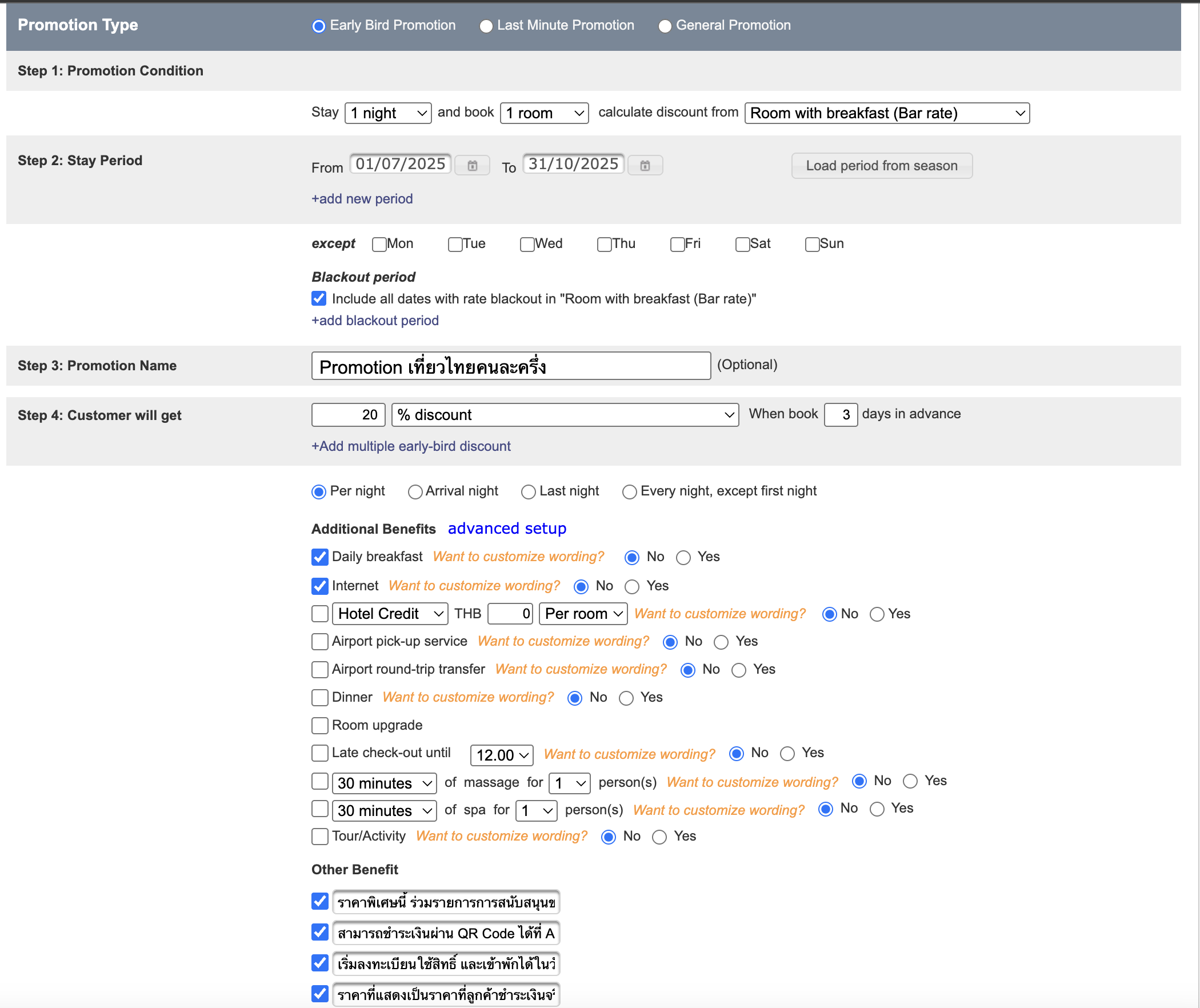Select General Promotion radio option
1200x1008 pixels.
[665, 26]
